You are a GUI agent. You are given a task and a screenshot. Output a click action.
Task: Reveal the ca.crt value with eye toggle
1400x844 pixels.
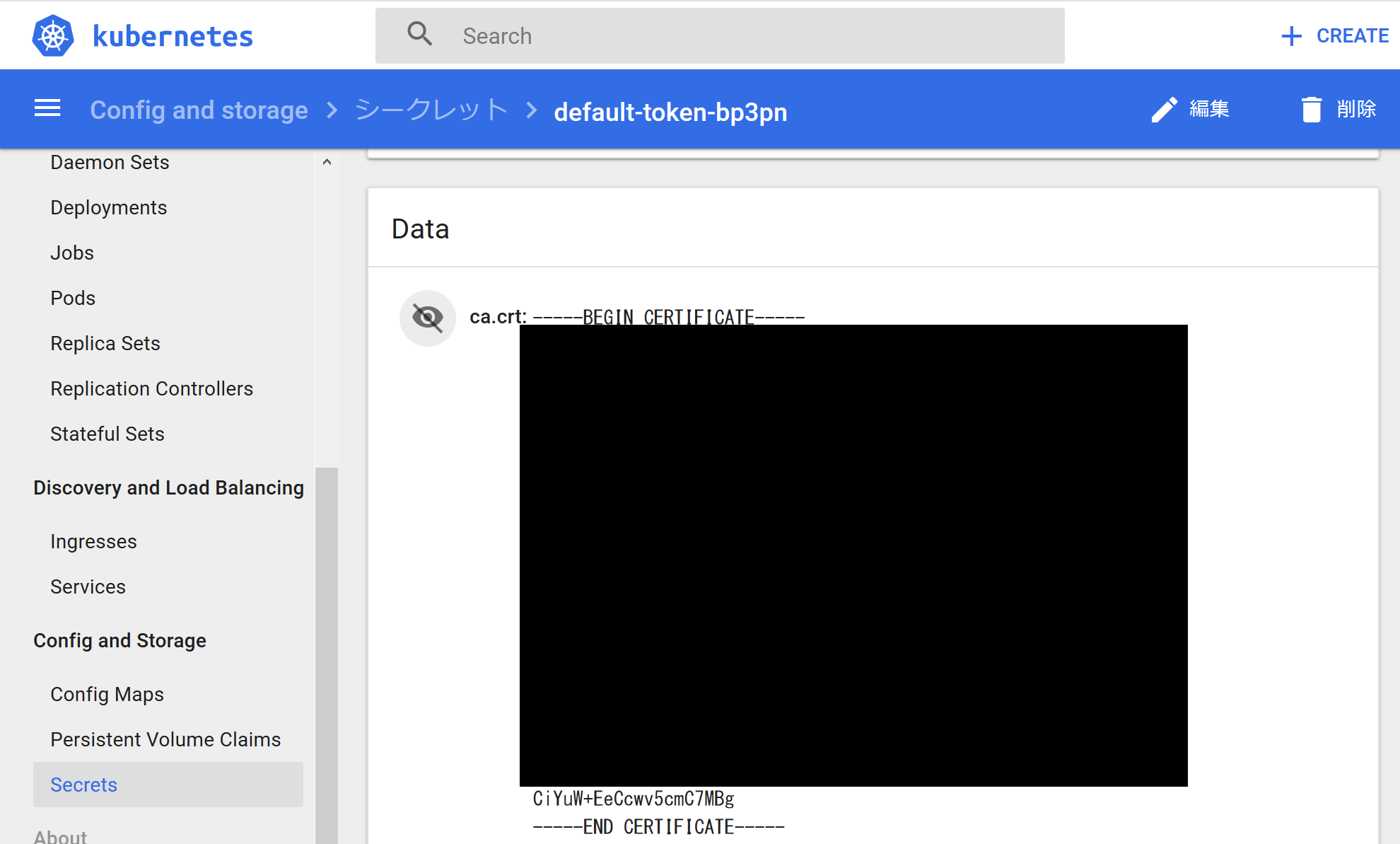click(427, 318)
